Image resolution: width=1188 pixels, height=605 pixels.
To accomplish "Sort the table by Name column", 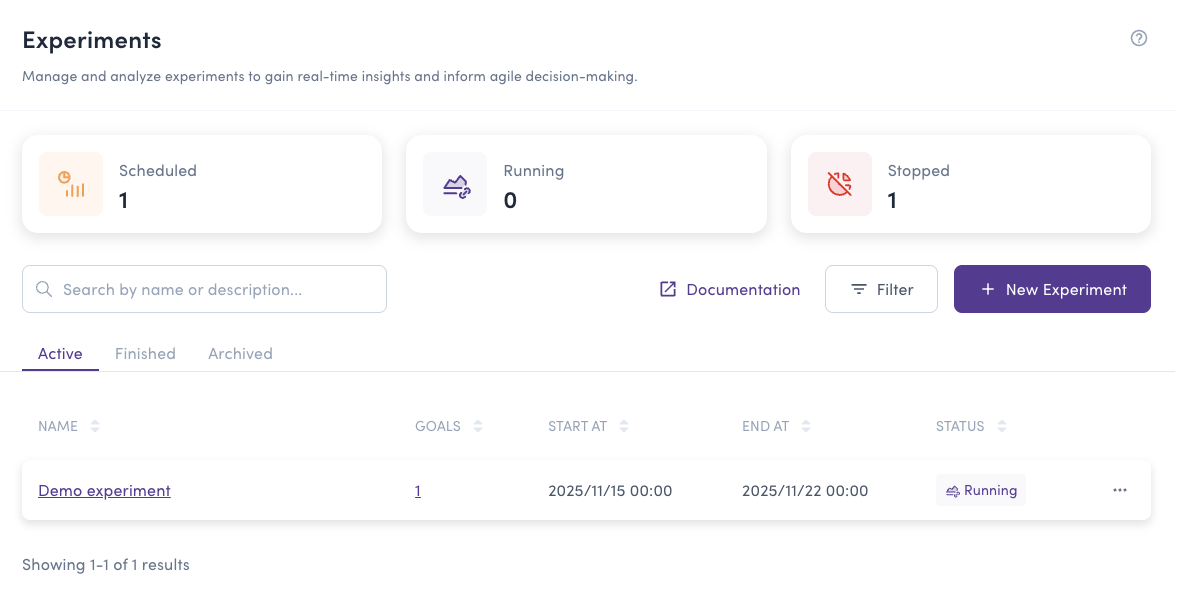I will point(95,426).
